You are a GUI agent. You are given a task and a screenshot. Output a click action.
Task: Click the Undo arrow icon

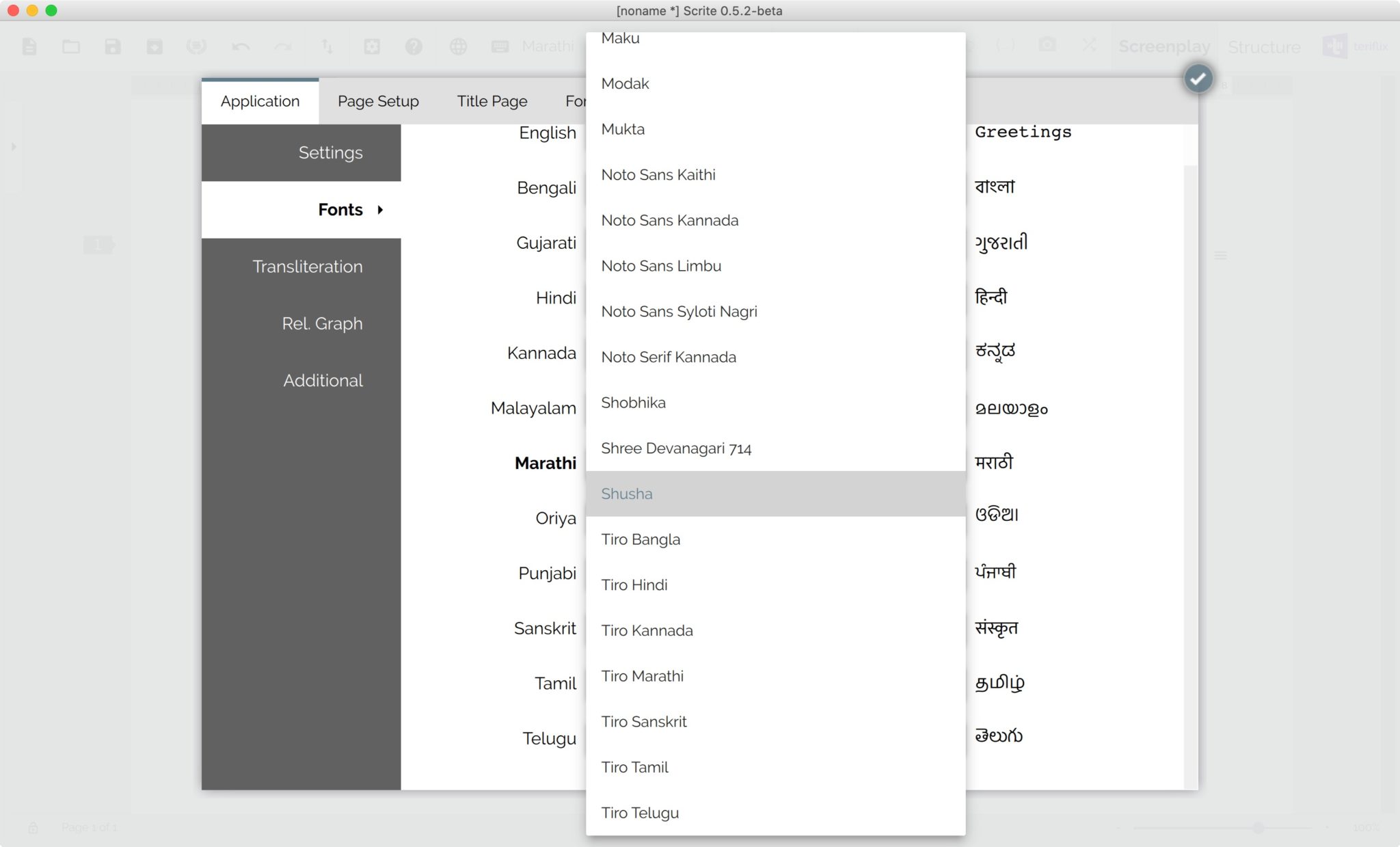pyautogui.click(x=241, y=46)
